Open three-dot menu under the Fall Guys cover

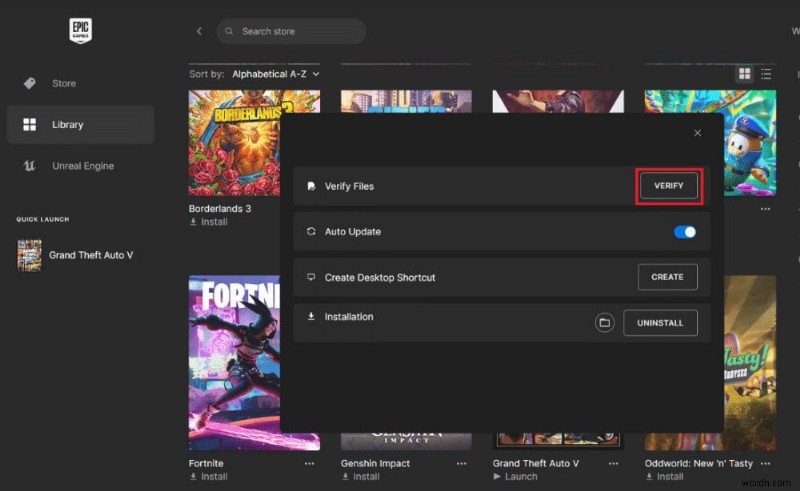point(765,209)
